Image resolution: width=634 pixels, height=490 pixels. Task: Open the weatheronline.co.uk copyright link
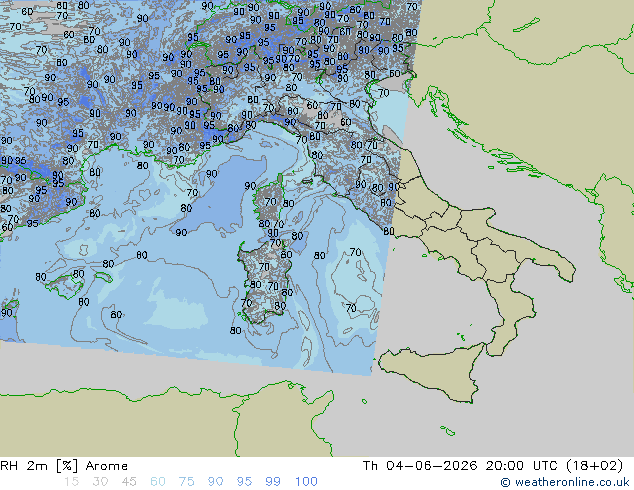(x=565, y=482)
